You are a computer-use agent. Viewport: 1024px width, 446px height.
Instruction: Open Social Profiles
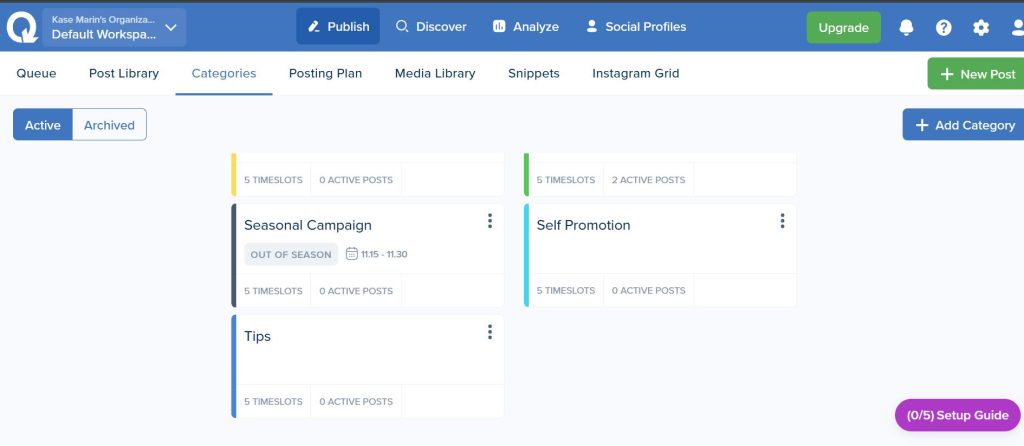pos(636,27)
